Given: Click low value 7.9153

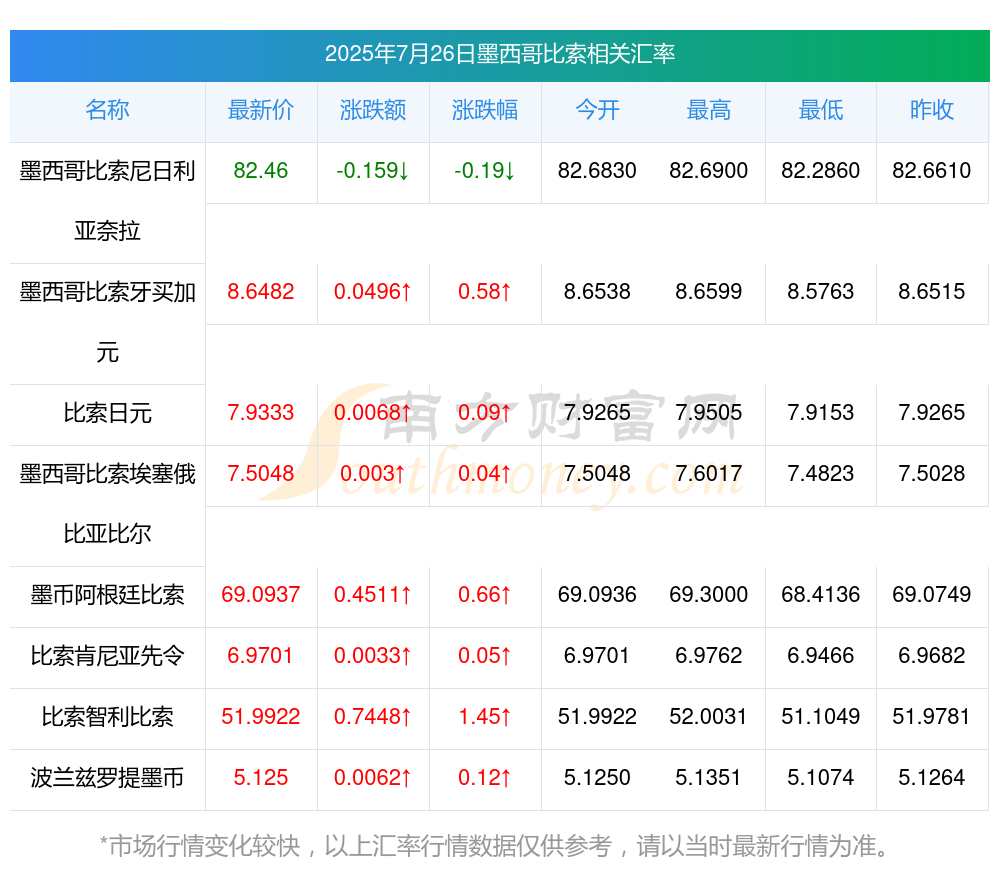Looking at the screenshot, I should tap(821, 413).
